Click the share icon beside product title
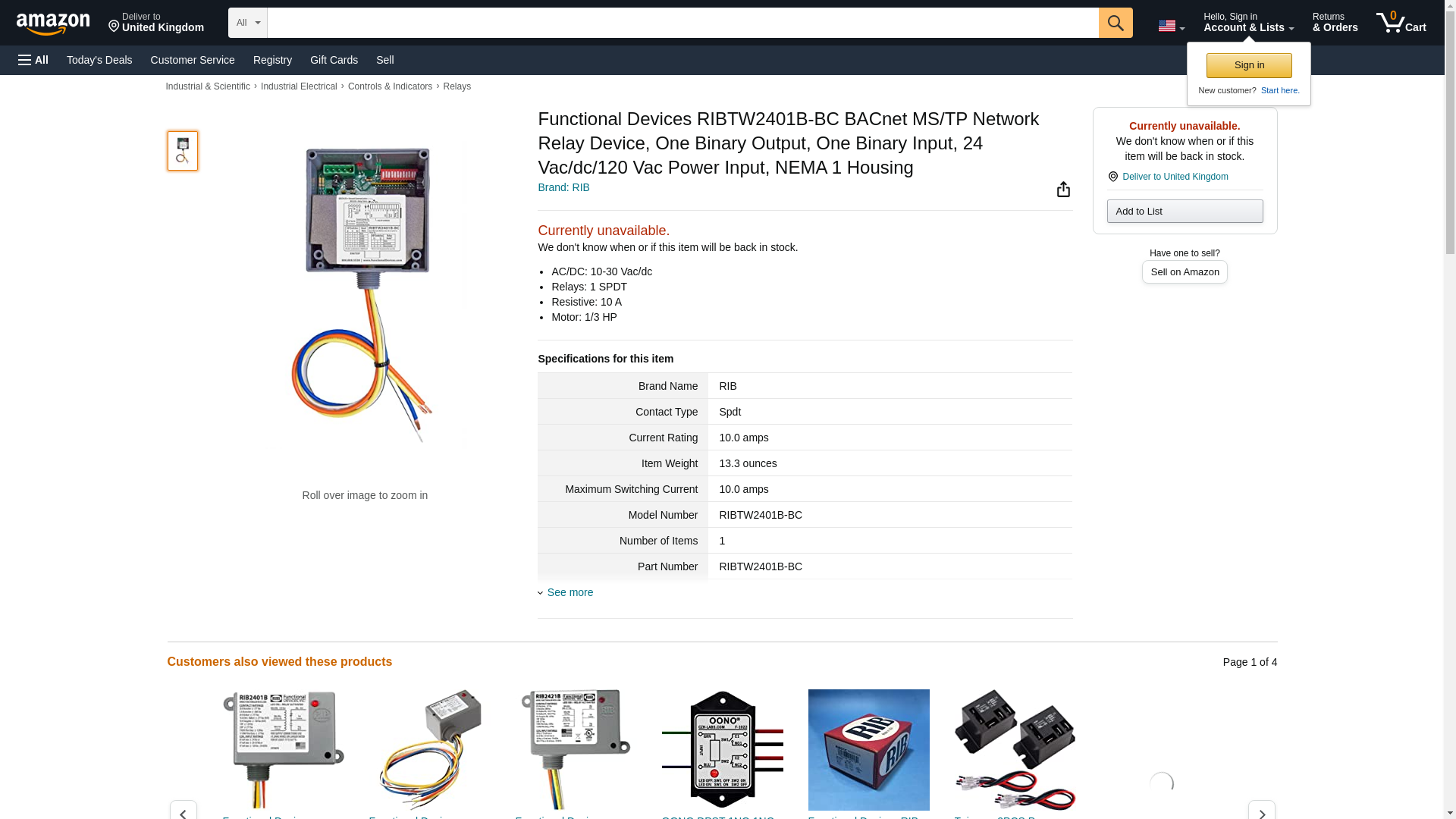Image resolution: width=1456 pixels, height=819 pixels. [1063, 189]
